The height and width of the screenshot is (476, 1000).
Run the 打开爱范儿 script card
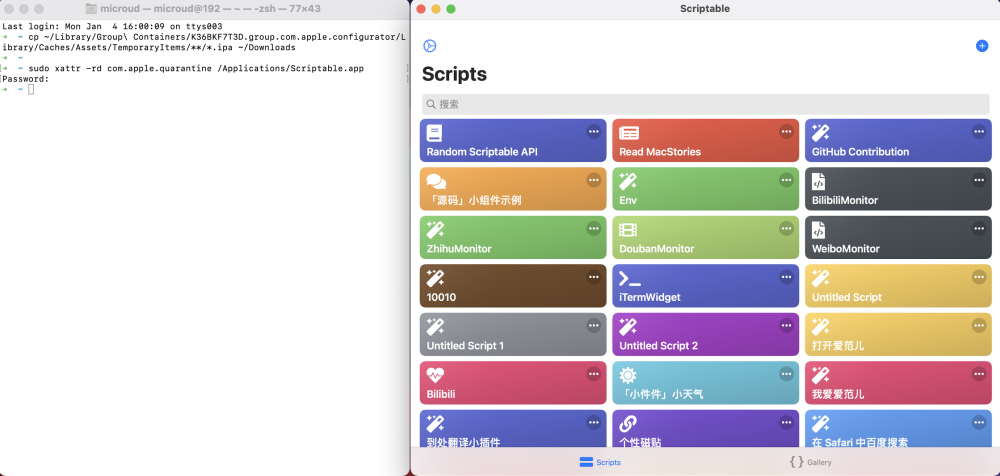point(898,334)
